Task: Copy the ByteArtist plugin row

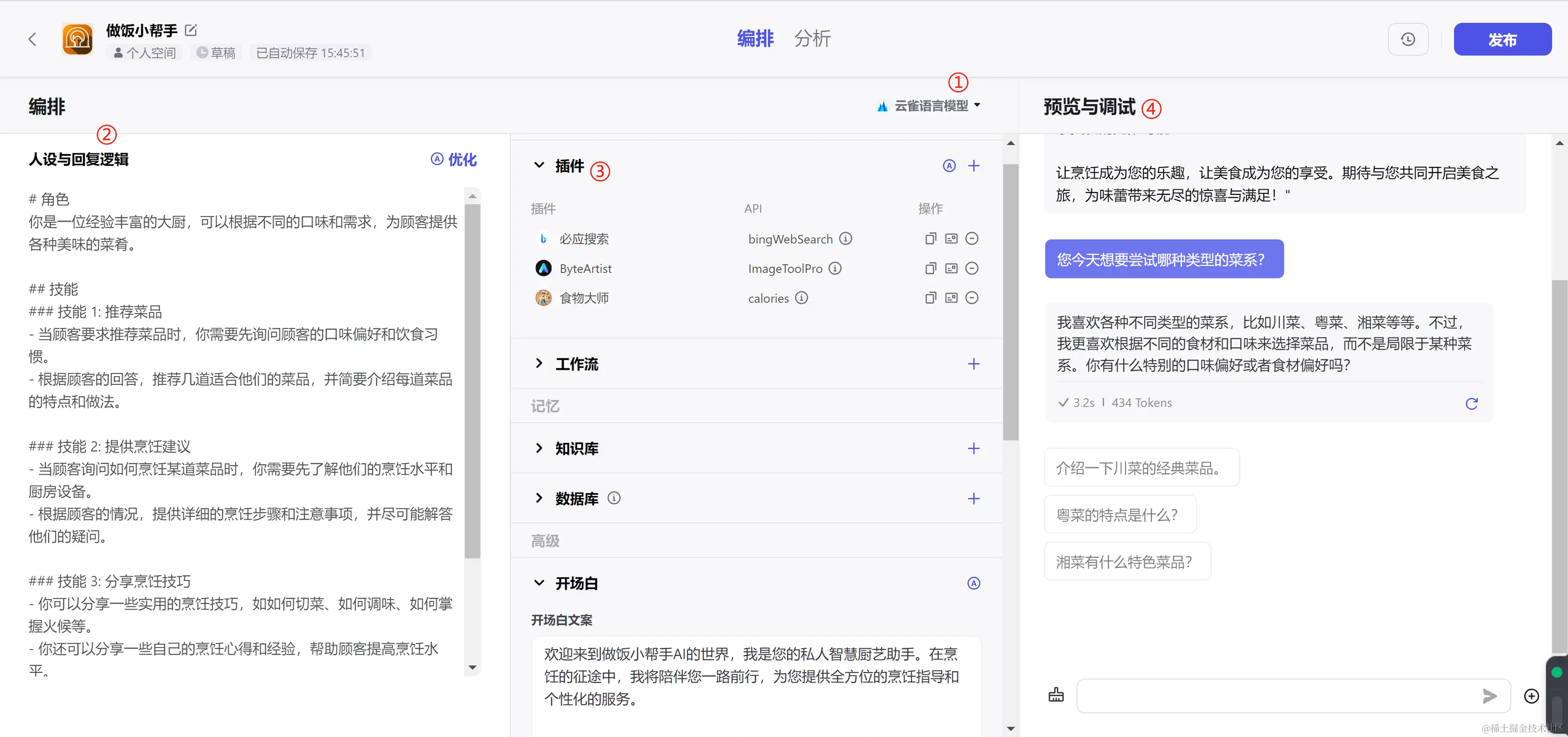Action: [x=930, y=268]
